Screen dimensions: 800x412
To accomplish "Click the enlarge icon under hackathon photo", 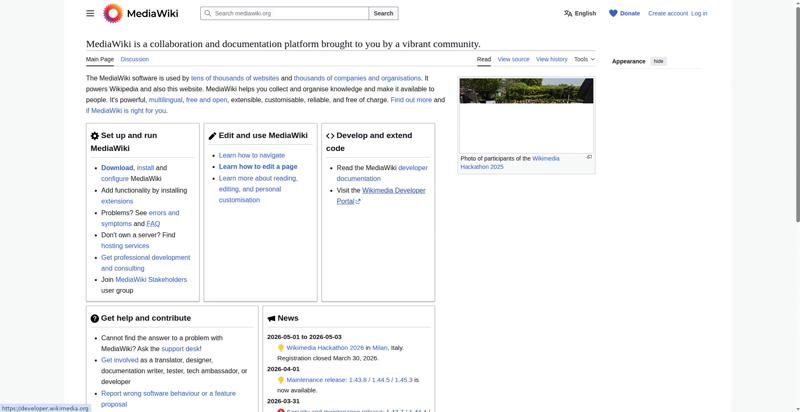I will tap(589, 157).
